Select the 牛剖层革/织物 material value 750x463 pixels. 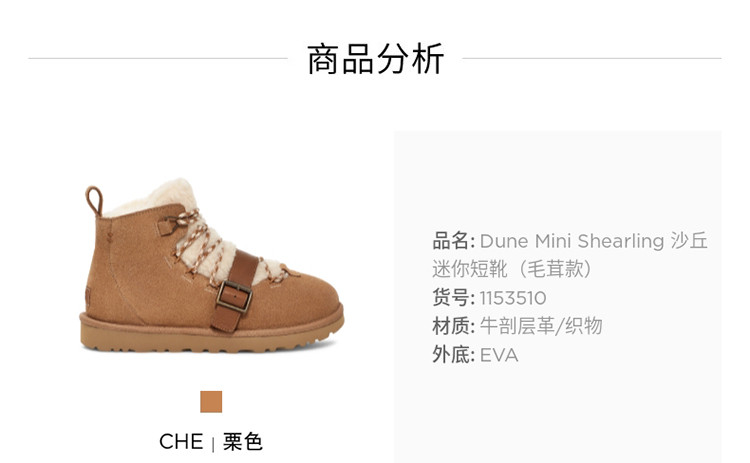pyautogui.click(x=541, y=326)
